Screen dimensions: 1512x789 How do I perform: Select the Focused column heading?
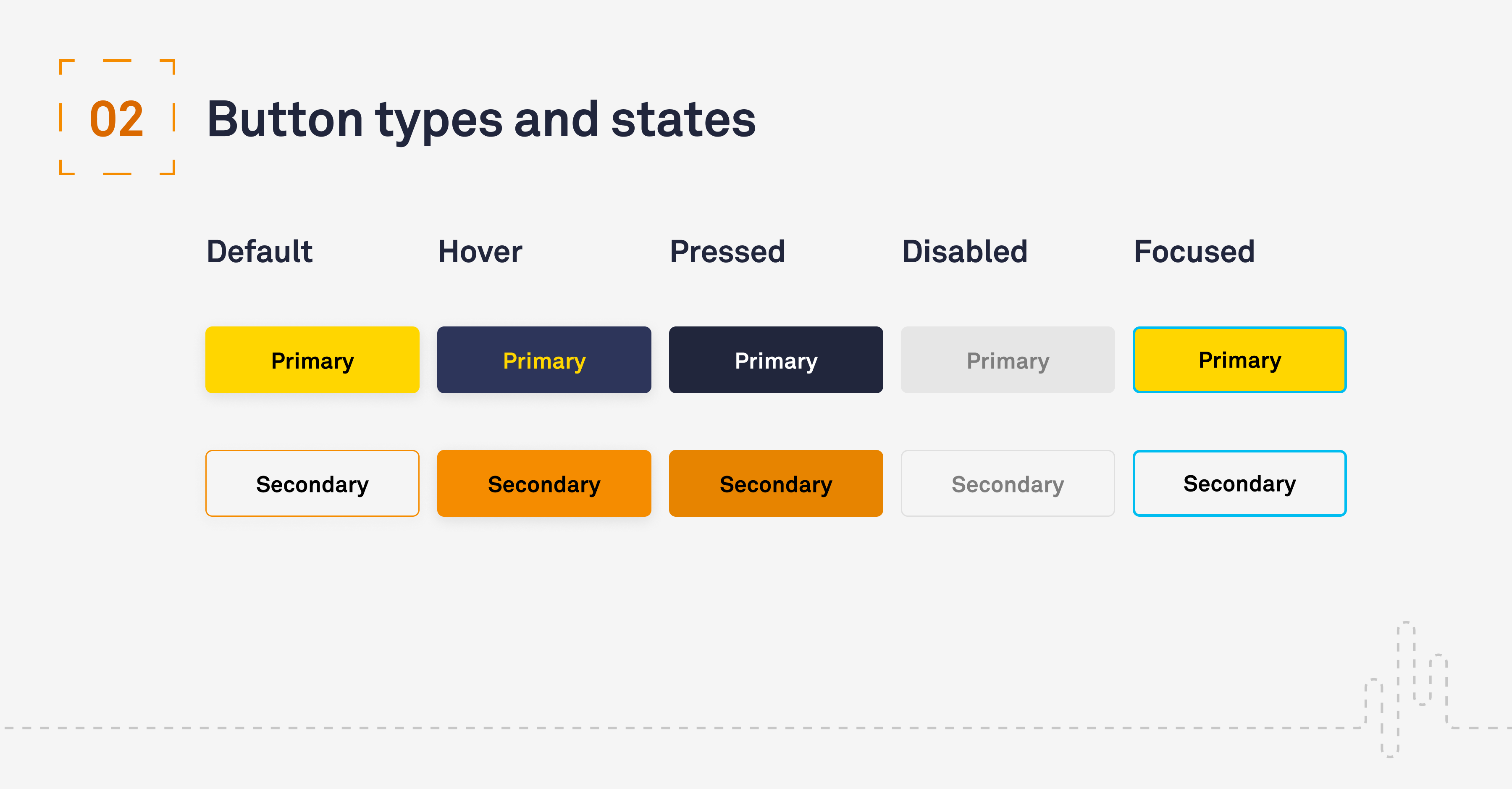pyautogui.click(x=1194, y=252)
